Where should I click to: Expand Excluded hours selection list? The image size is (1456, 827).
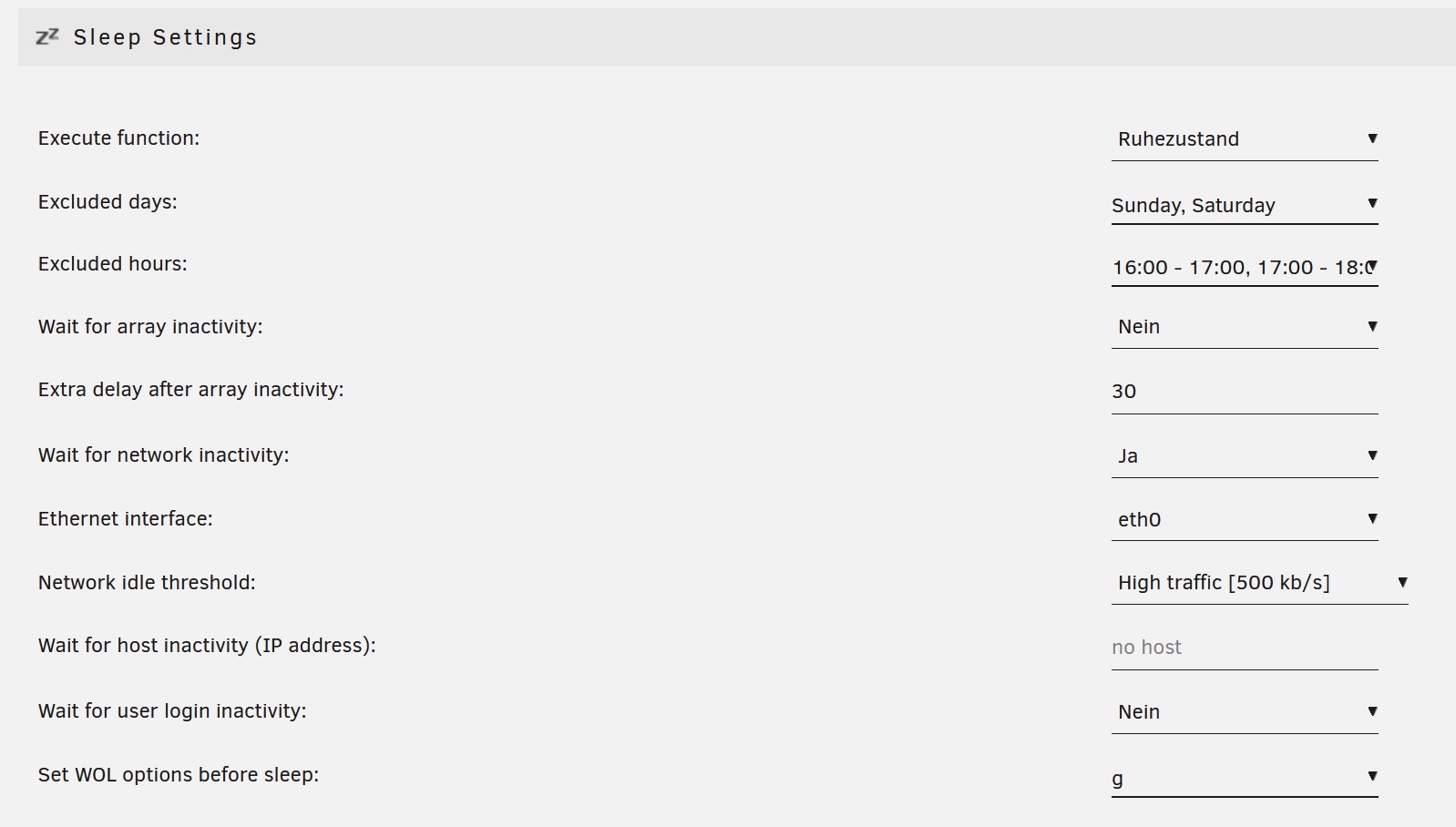tap(1245, 267)
